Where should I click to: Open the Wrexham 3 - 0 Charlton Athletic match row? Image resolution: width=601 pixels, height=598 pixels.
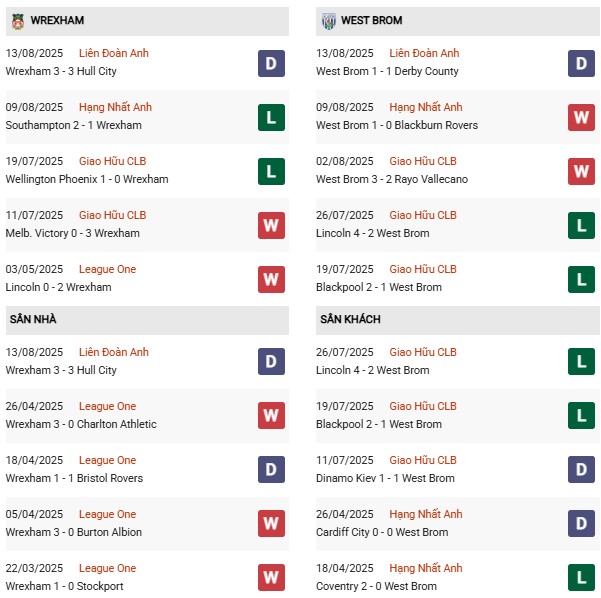pyautogui.click(x=81, y=424)
